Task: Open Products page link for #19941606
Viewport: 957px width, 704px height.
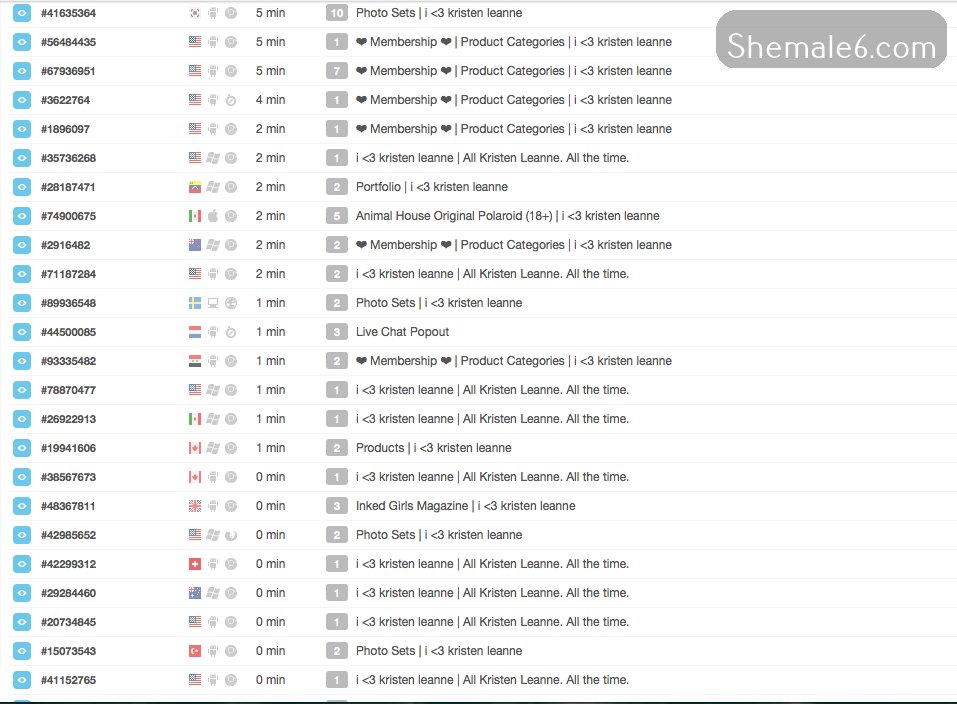Action: (433, 448)
